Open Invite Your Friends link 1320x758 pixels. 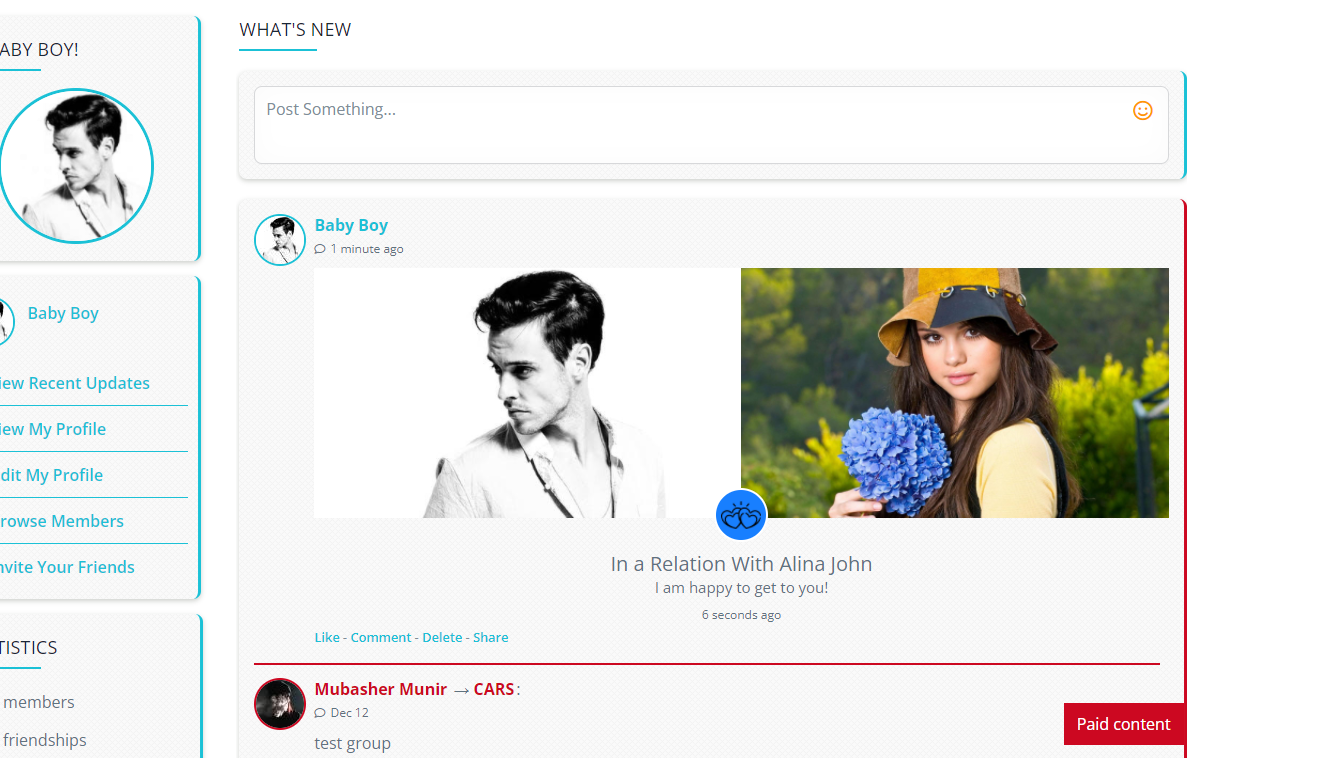[67, 567]
